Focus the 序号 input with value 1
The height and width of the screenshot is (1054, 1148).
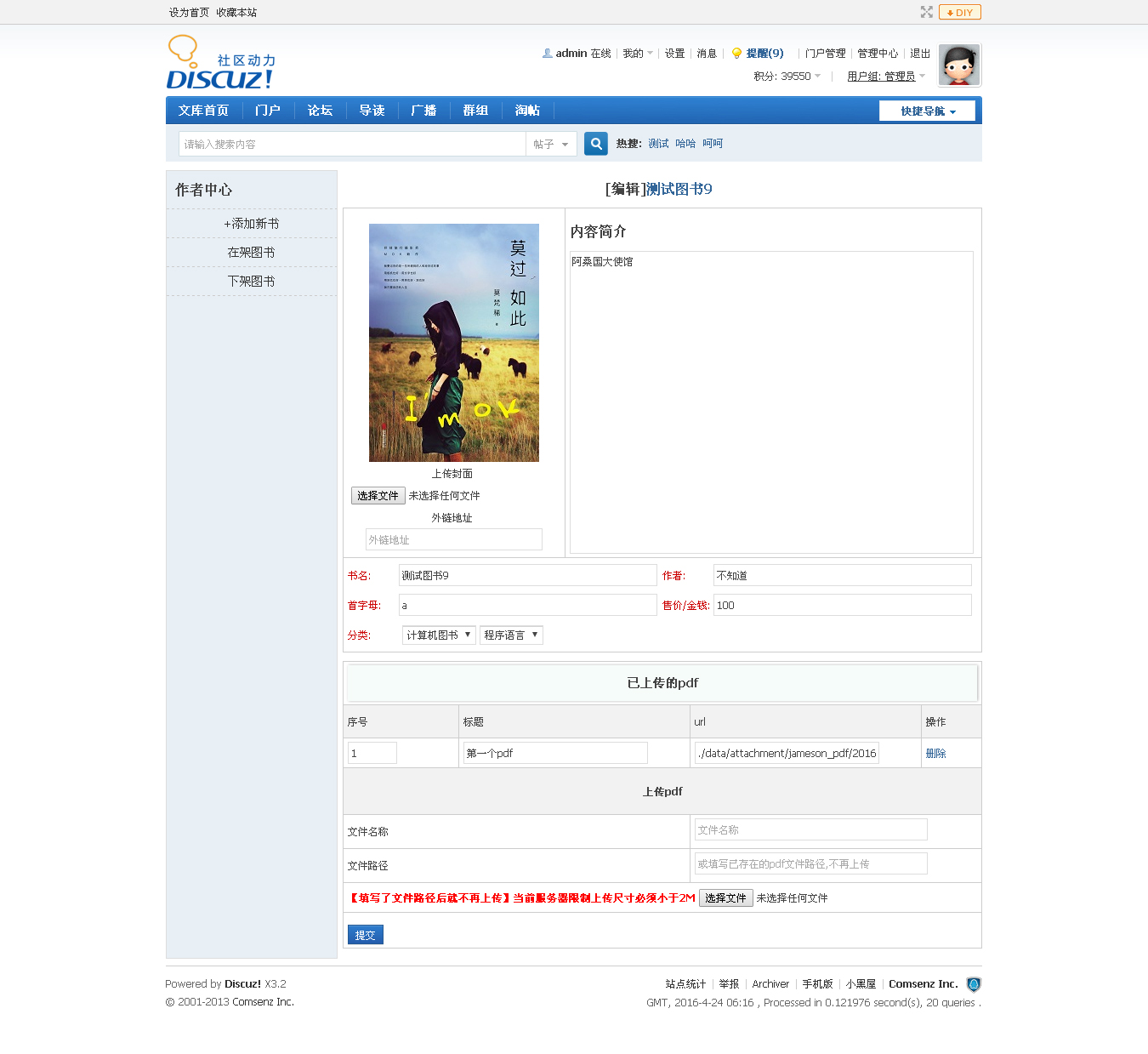[372, 753]
